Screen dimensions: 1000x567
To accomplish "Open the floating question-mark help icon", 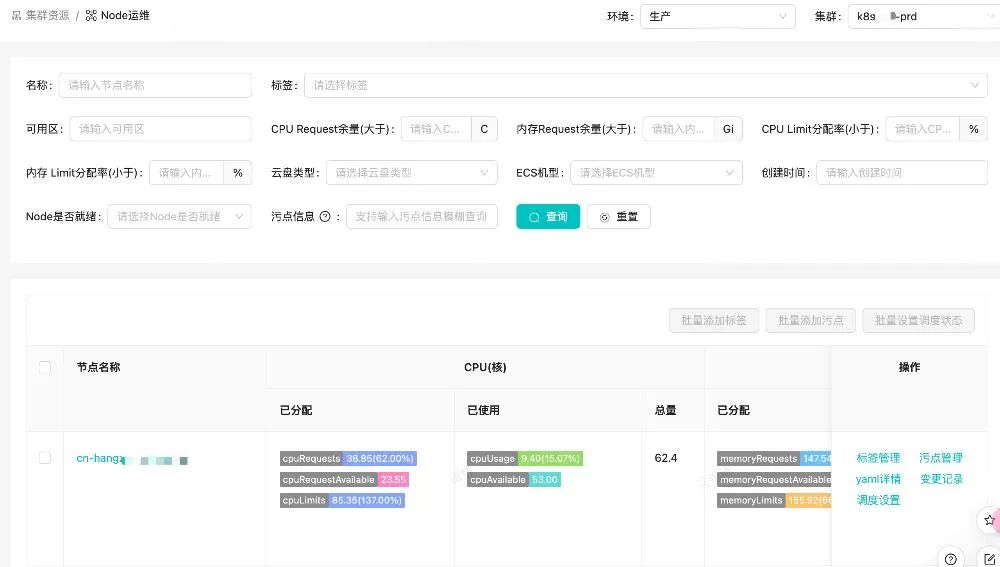I will 951,558.
